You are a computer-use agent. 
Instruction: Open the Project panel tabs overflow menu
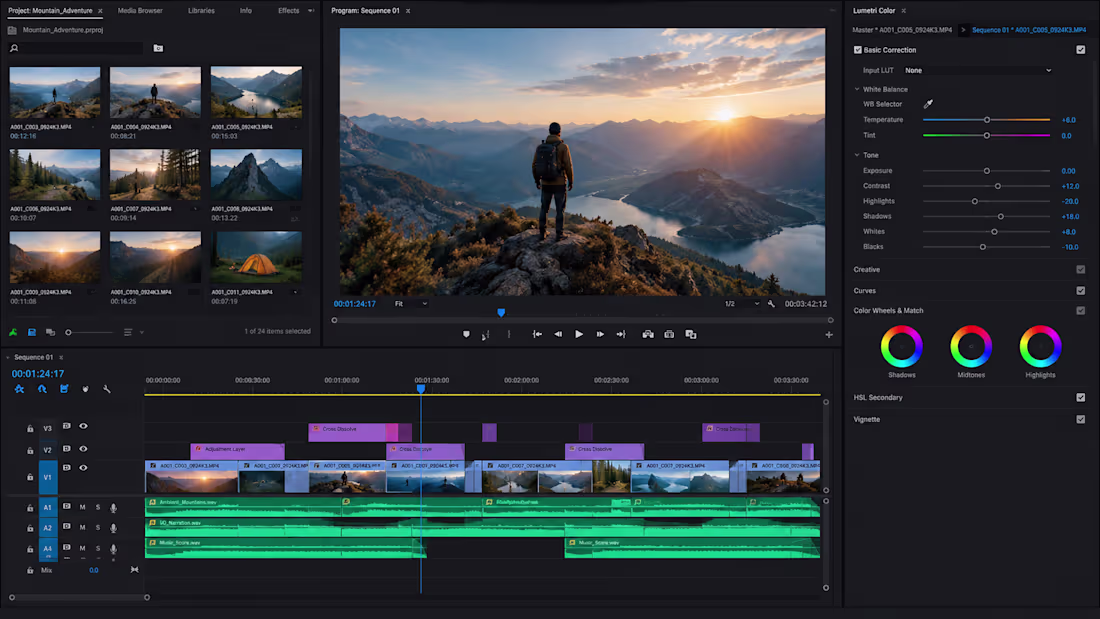pyautogui.click(x=311, y=11)
